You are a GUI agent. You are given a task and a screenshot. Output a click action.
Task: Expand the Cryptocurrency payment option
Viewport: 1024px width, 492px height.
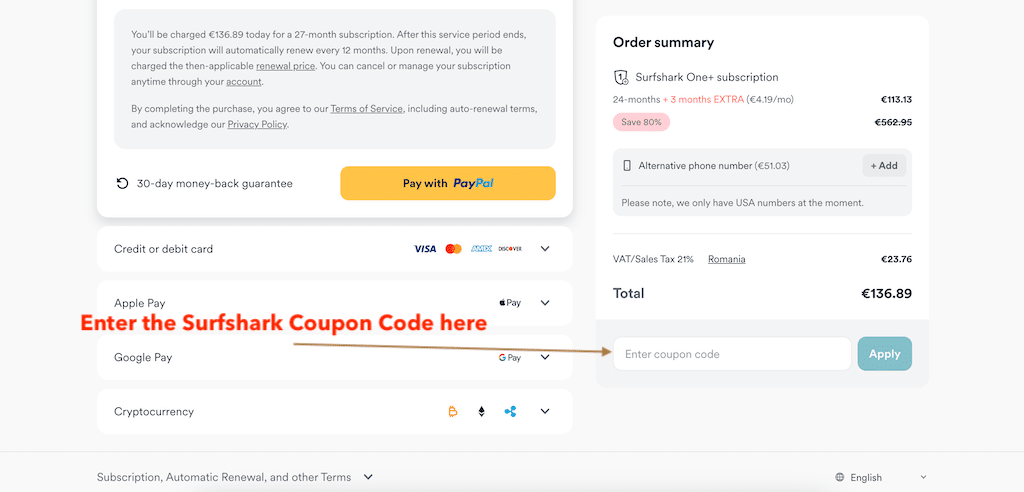[545, 411]
